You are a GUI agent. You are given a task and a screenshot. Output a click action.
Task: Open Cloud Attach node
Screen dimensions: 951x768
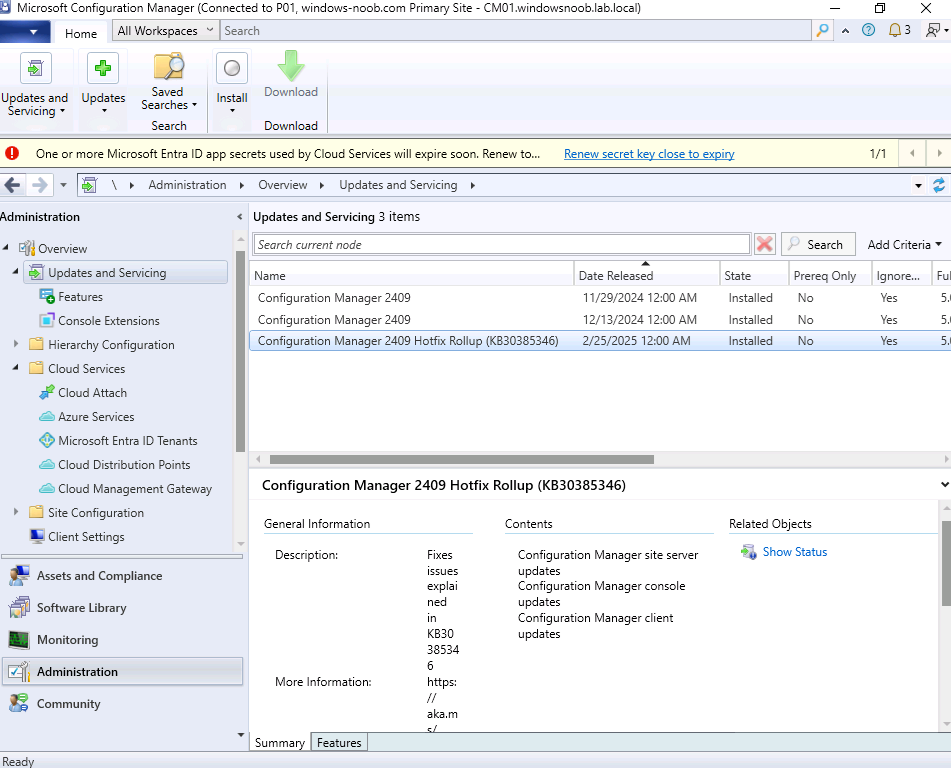[92, 392]
